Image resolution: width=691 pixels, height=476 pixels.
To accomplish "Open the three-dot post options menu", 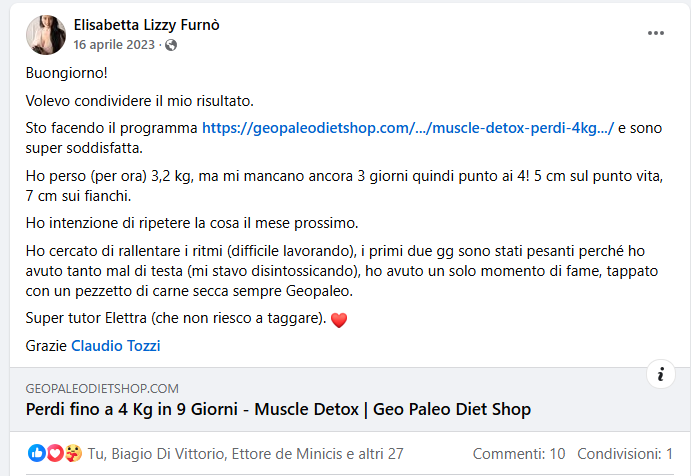I will pos(655,33).
